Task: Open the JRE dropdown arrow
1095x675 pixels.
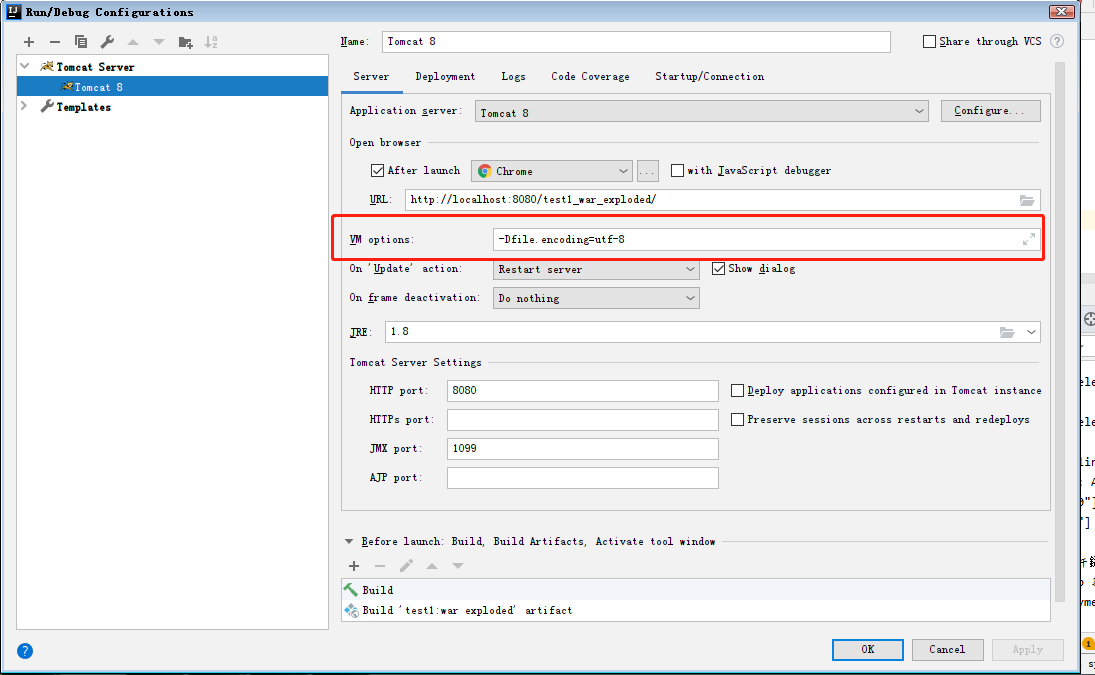Action: pos(1031,332)
